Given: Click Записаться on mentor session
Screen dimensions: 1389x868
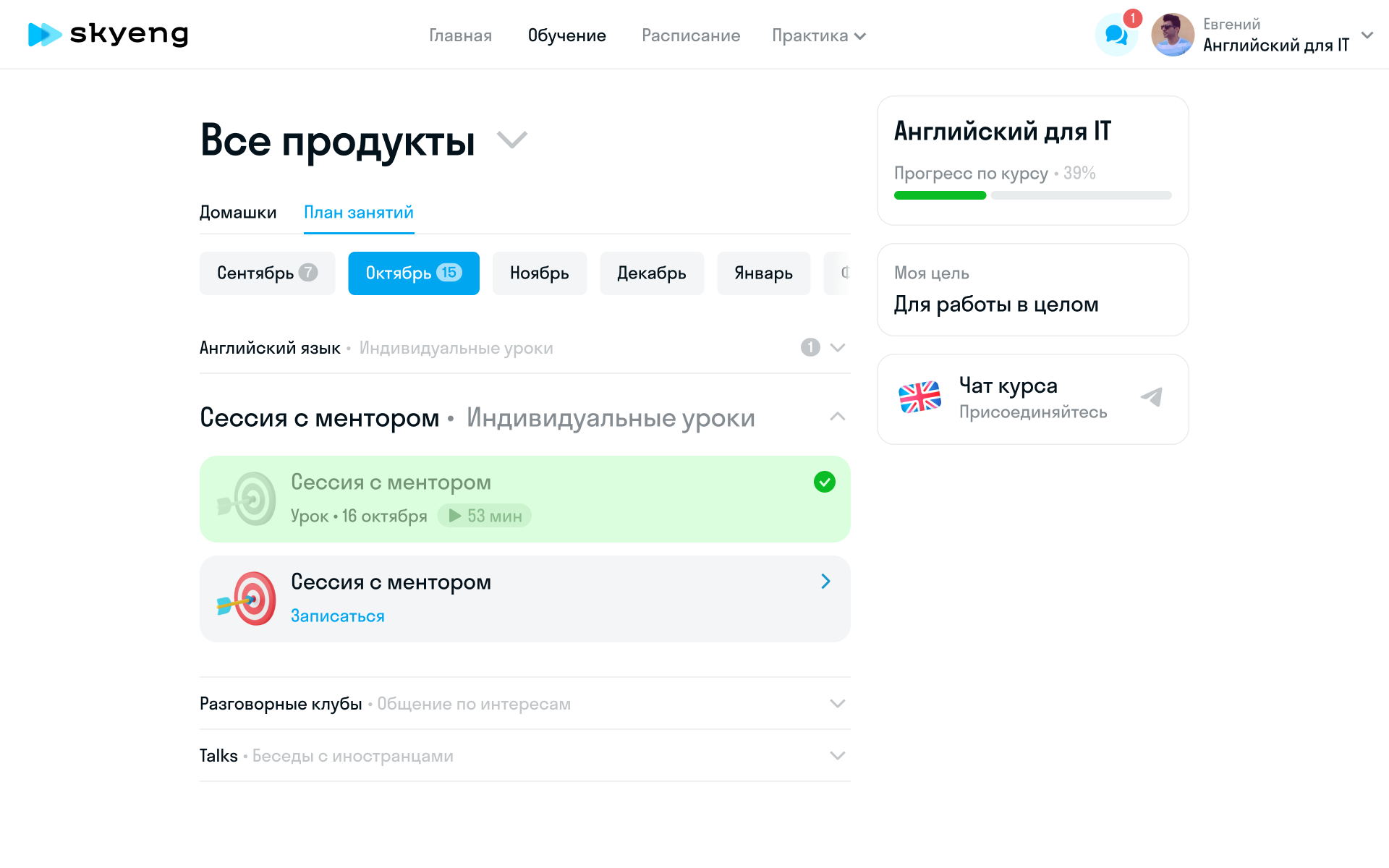Looking at the screenshot, I should click(x=337, y=616).
